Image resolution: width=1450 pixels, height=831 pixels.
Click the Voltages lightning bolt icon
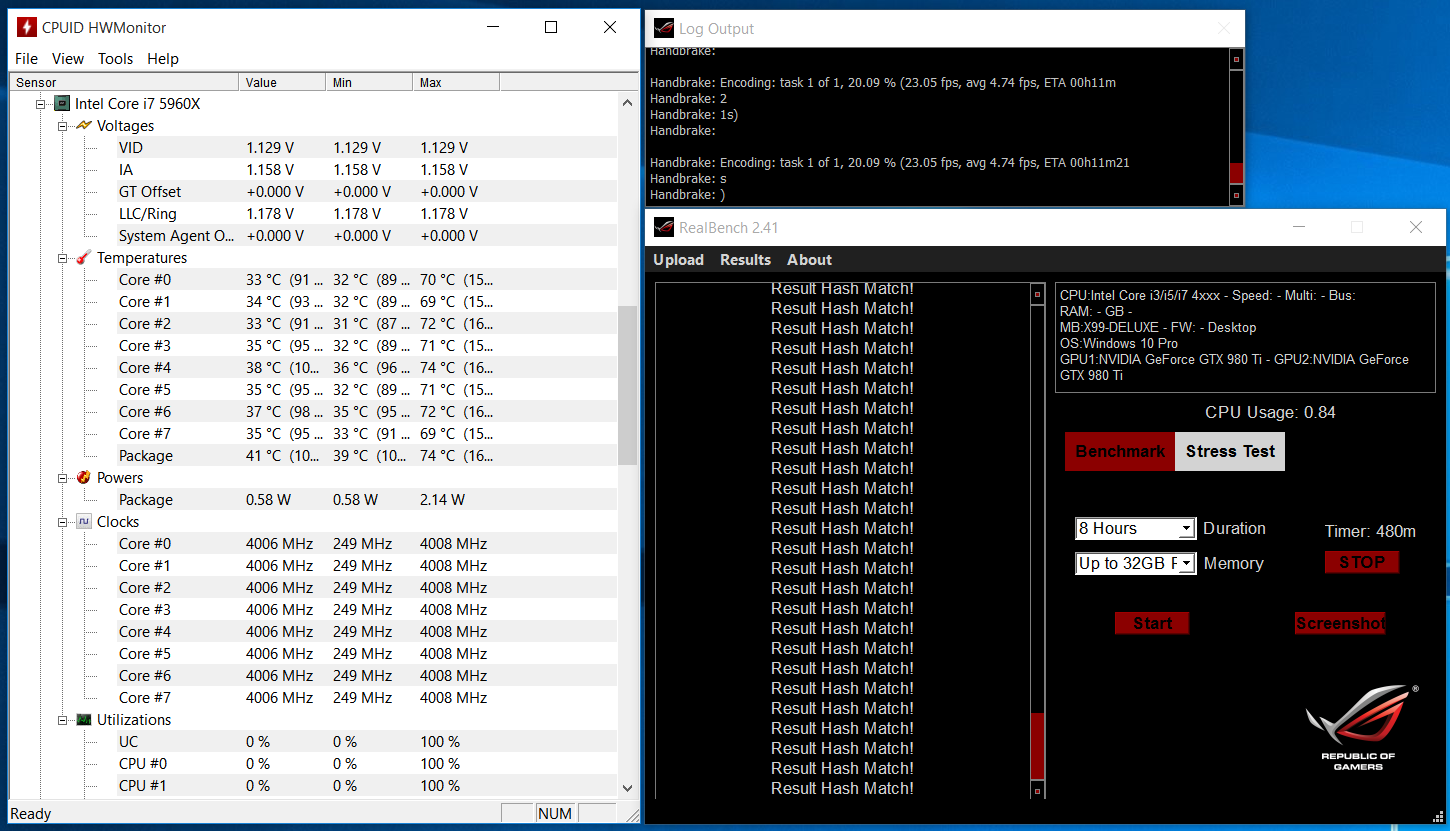[x=84, y=126]
